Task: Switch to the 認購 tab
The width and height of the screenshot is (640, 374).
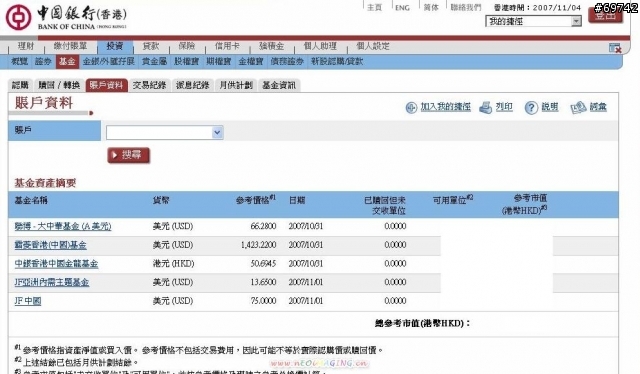Action: 20,85
